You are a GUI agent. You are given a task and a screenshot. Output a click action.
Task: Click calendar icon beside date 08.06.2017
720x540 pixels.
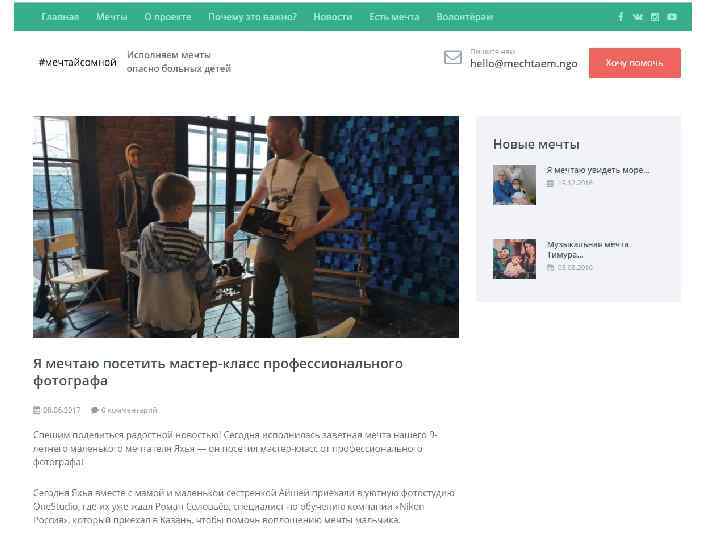(37, 410)
